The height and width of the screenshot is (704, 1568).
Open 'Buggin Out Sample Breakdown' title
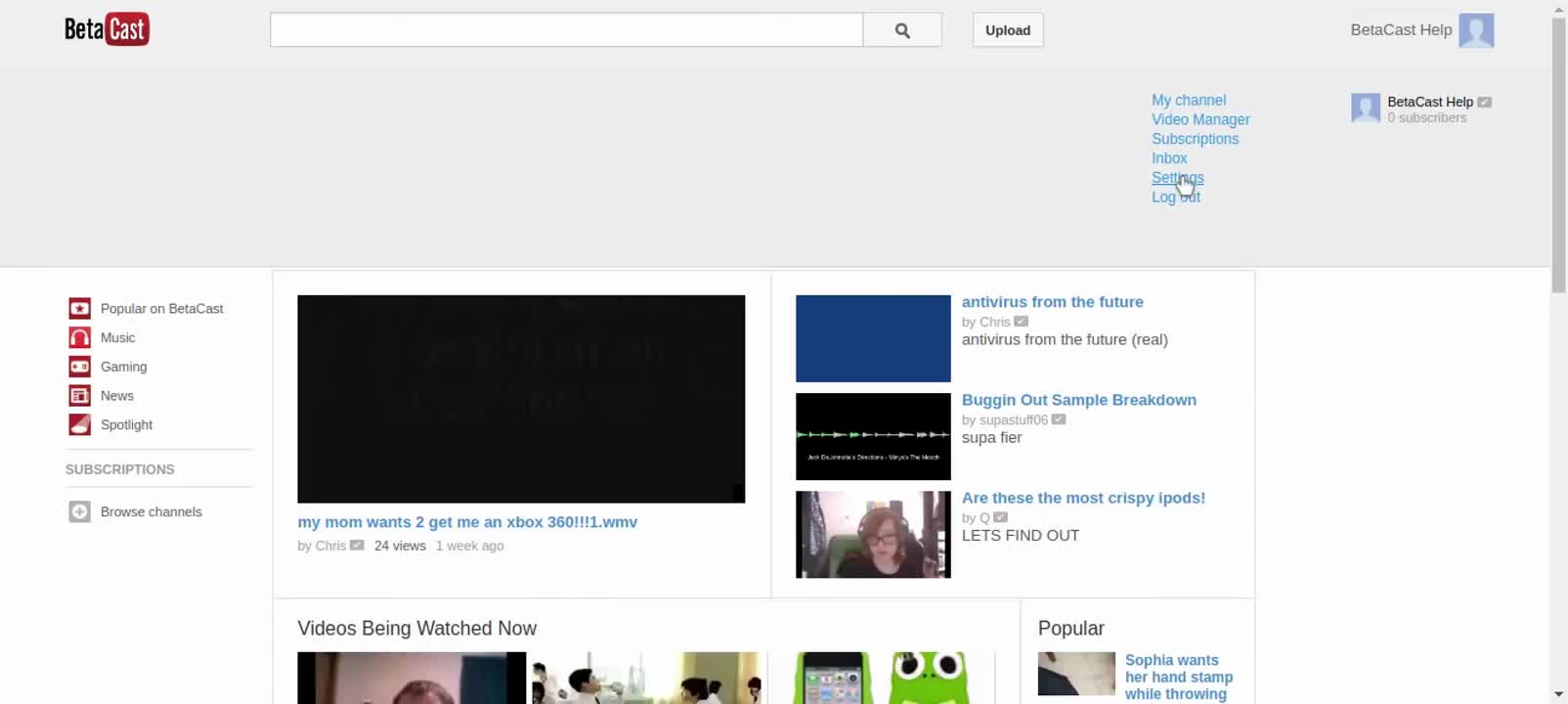[x=1078, y=400]
